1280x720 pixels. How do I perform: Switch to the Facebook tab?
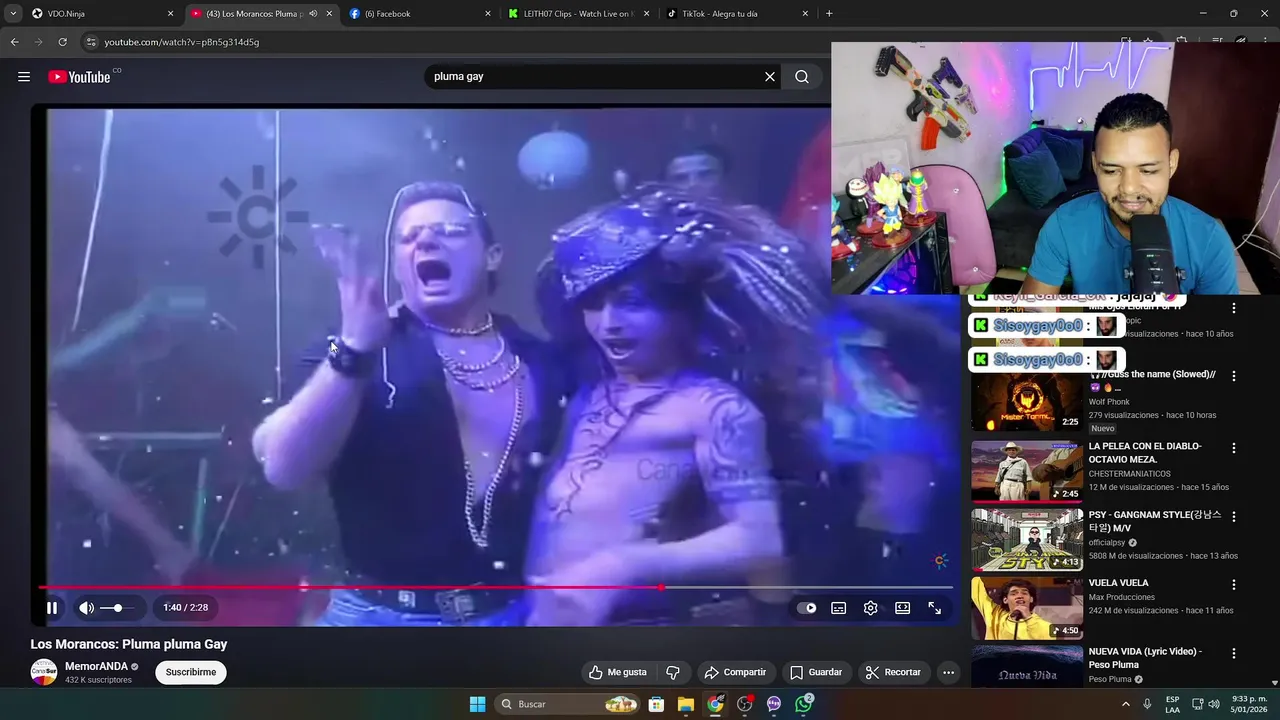click(x=420, y=14)
